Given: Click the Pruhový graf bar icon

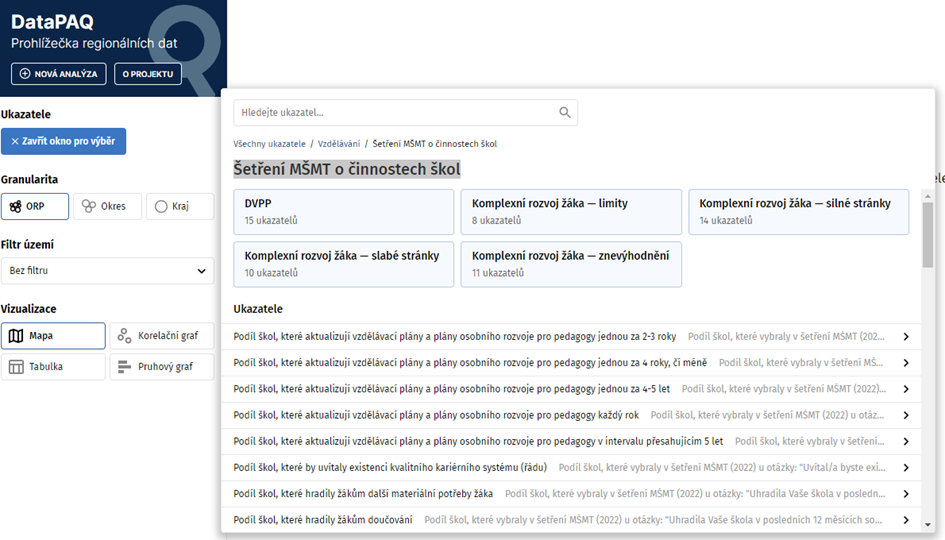Looking at the screenshot, I should coord(124,367).
